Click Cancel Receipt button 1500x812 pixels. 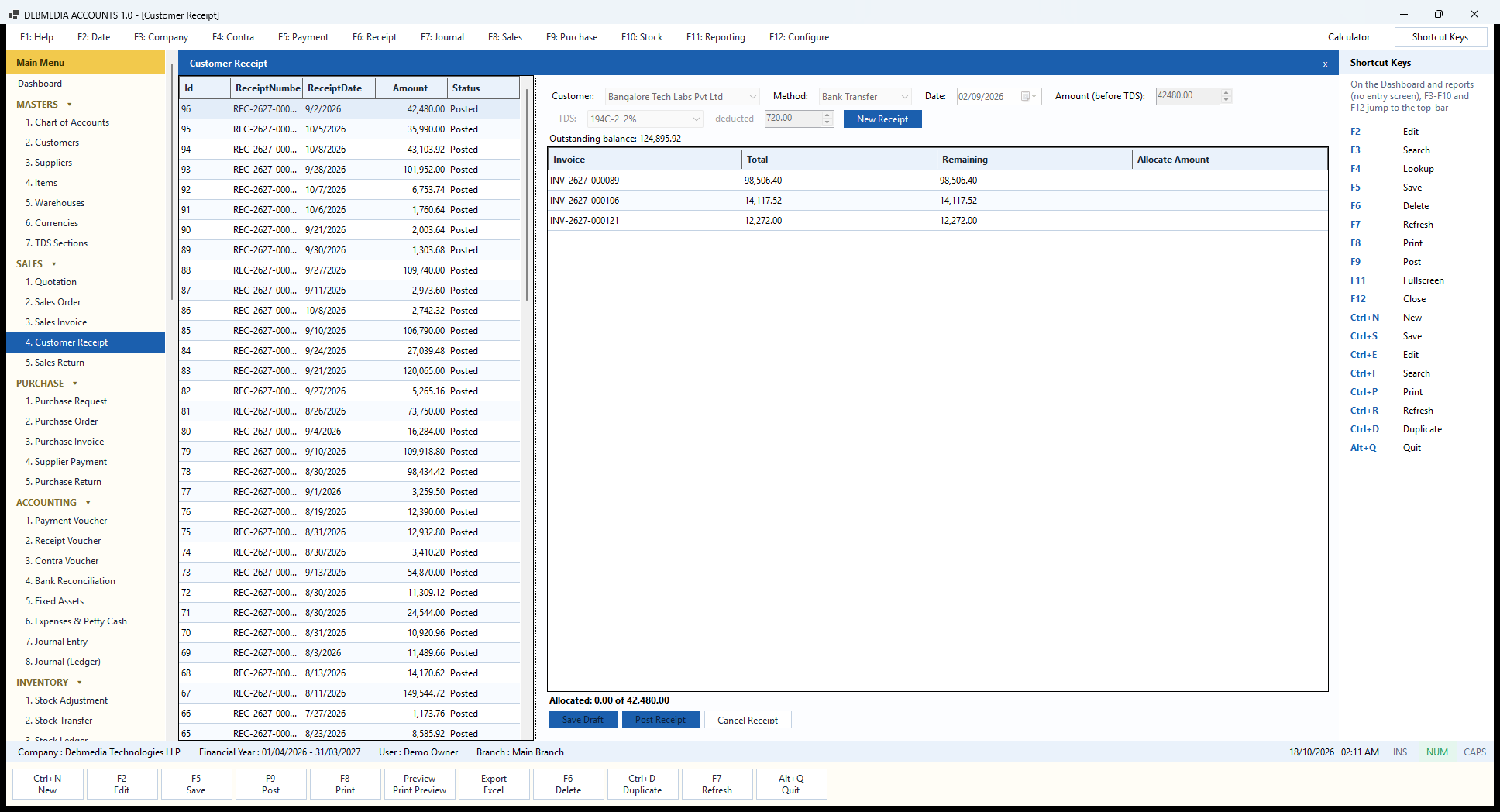point(748,720)
